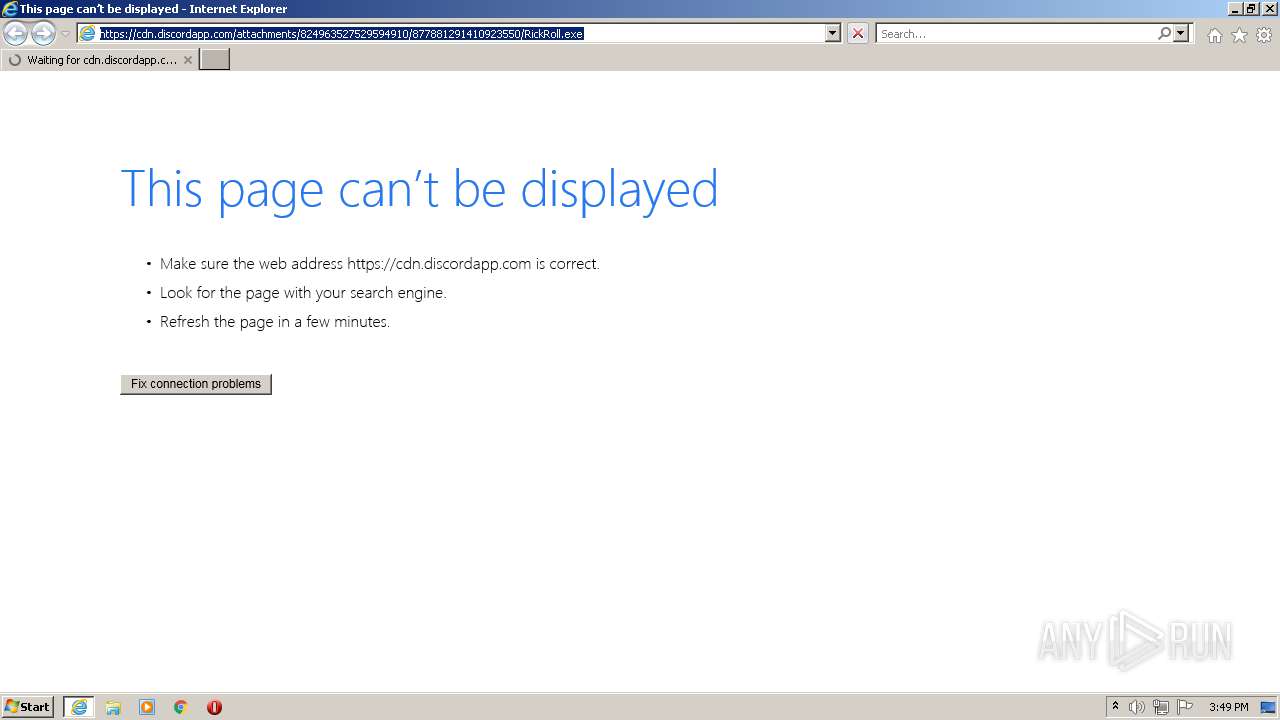Click 'Look for the page with your search engine' text
Image resolution: width=1280 pixels, height=720 pixels.
pyautogui.click(x=303, y=293)
